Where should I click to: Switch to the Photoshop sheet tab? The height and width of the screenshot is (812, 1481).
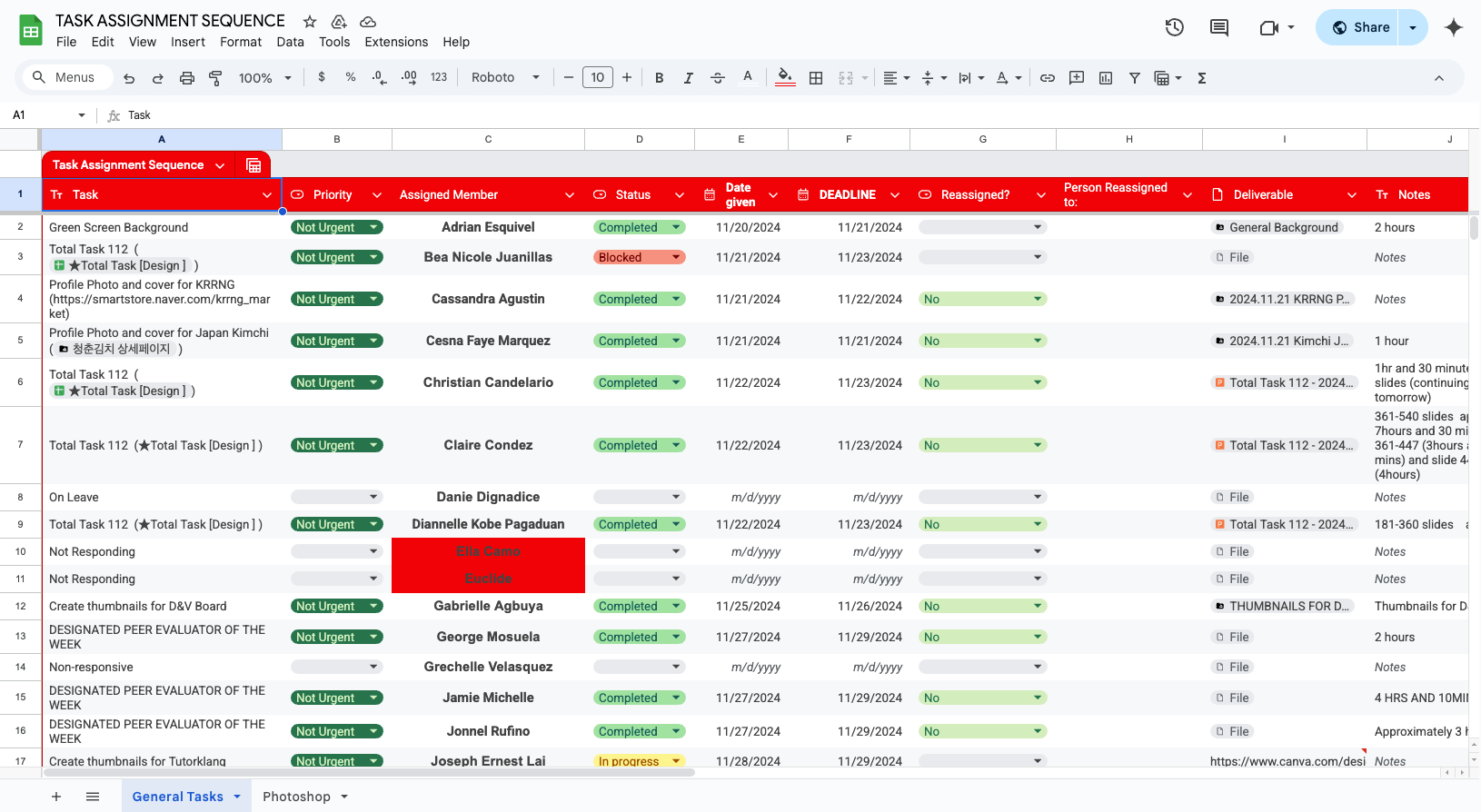pos(296,797)
